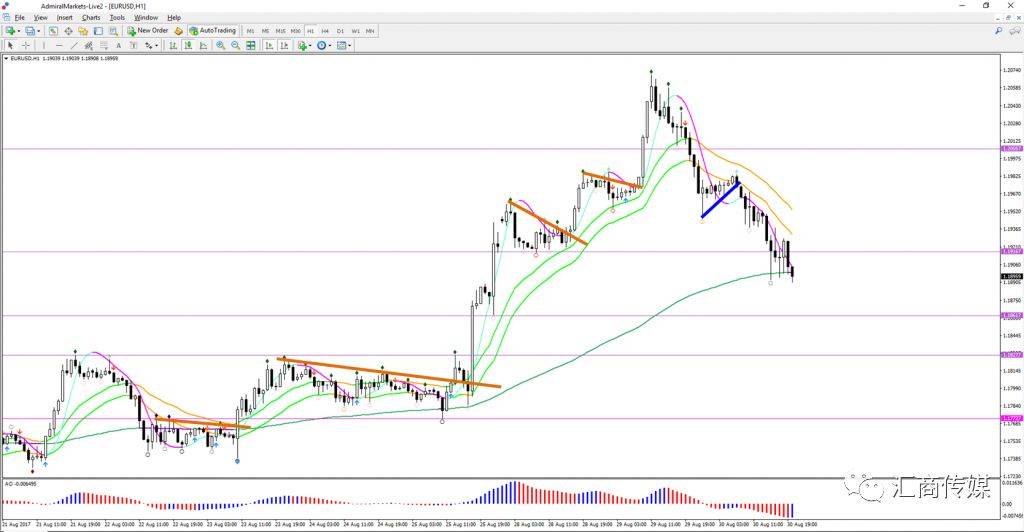Choose the Vertical Line drawing tool

(x=44, y=46)
